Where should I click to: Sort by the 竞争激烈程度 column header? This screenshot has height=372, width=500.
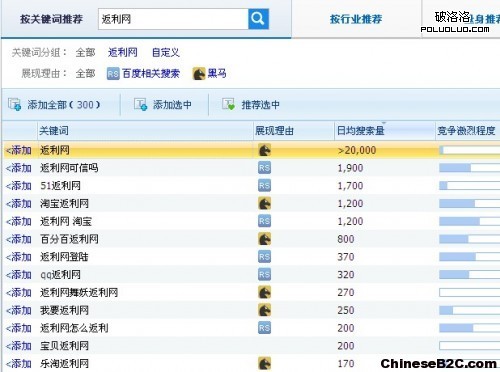point(468,131)
